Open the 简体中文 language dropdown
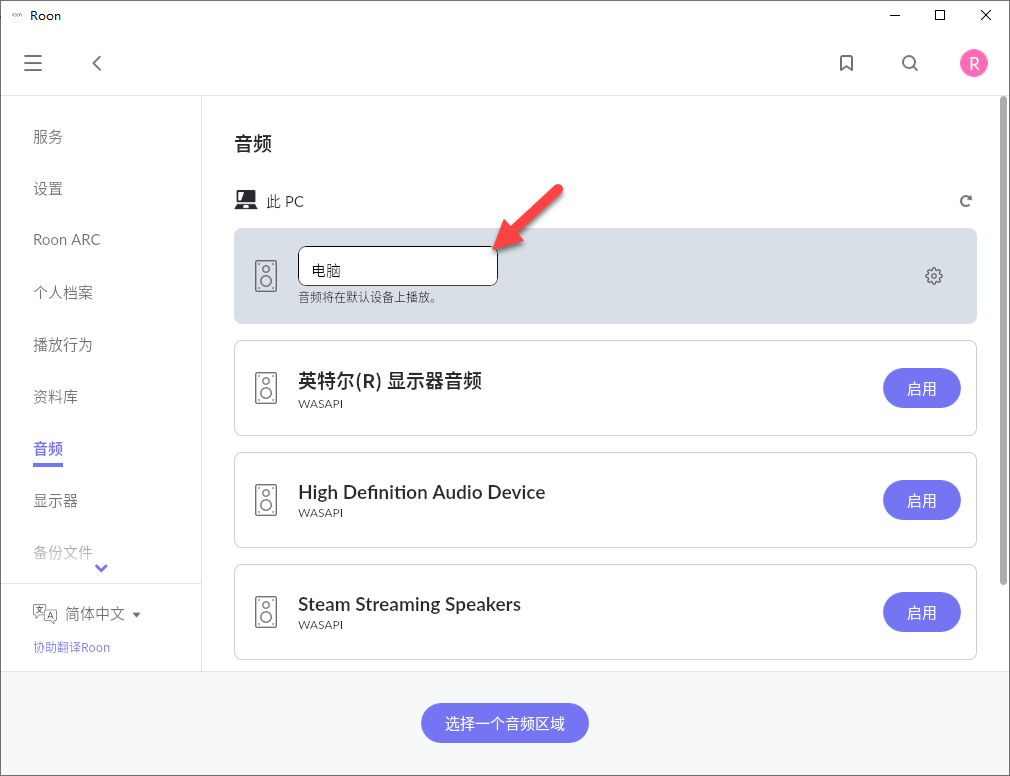The image size is (1010, 776). [102, 614]
